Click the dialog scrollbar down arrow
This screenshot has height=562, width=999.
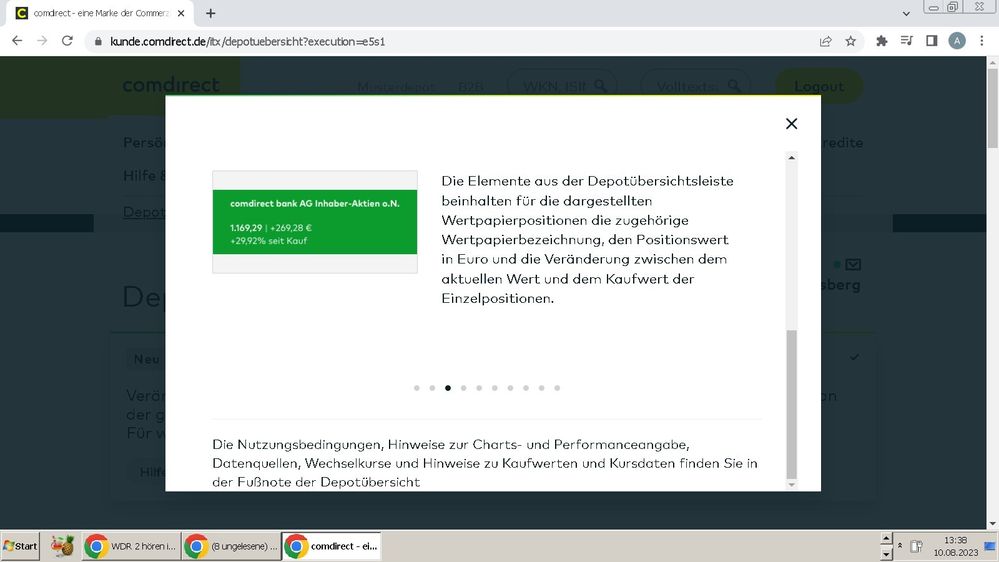coord(791,485)
